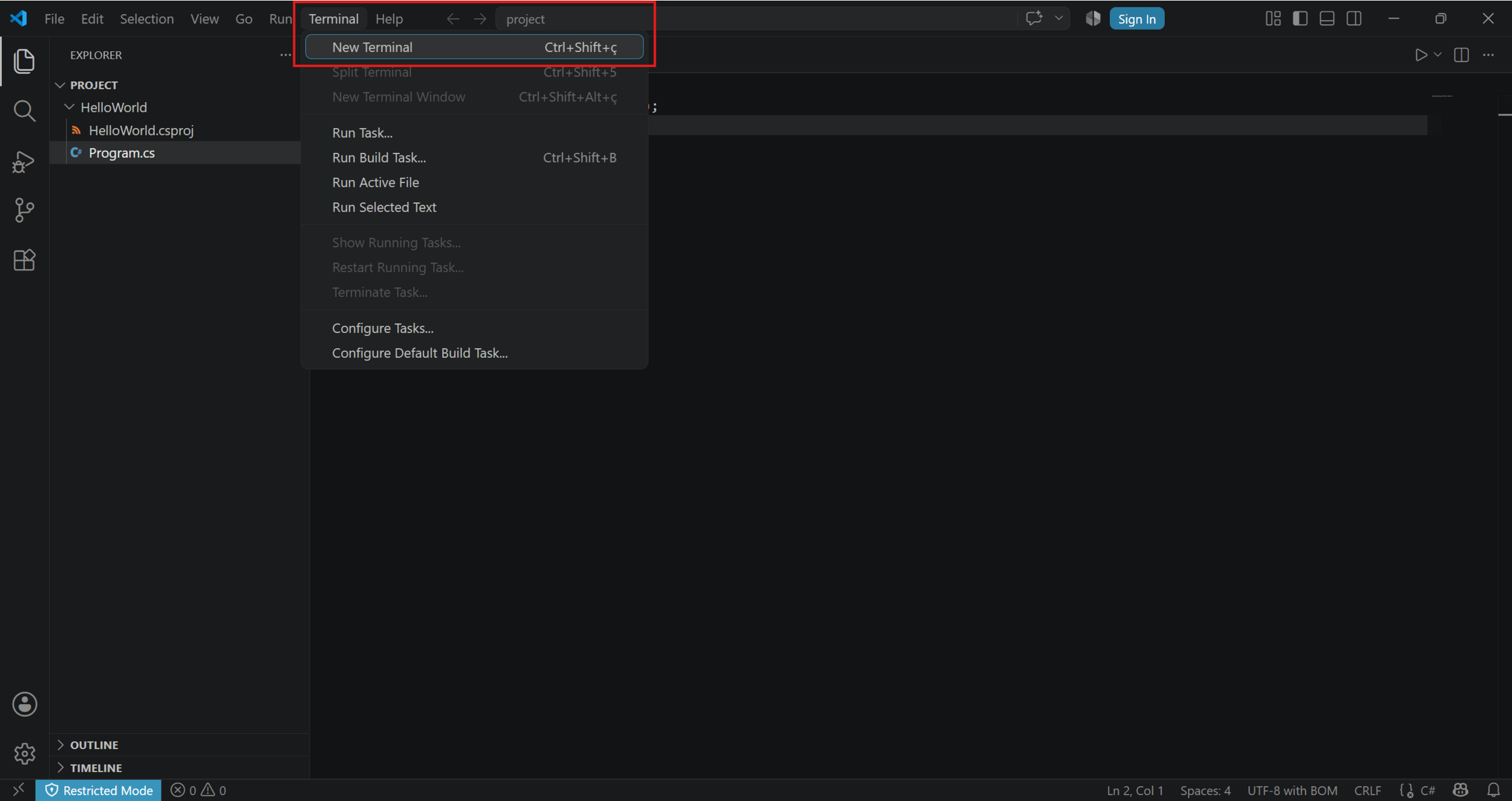1512x801 pixels.
Task: Toggle the bottom Panel visibility
Action: pyautogui.click(x=1327, y=19)
